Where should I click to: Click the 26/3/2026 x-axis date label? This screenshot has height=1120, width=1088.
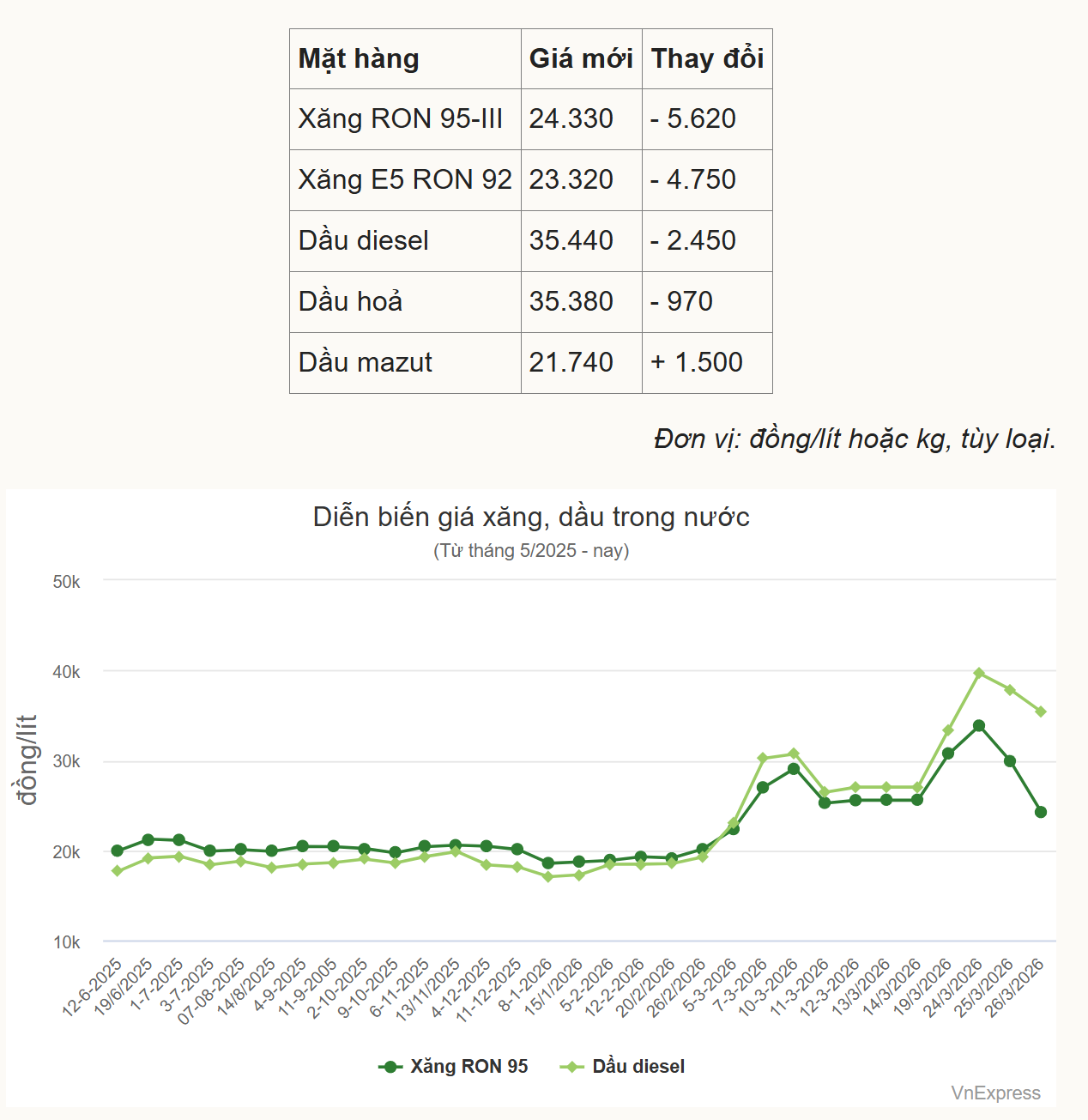[x=1017, y=987]
